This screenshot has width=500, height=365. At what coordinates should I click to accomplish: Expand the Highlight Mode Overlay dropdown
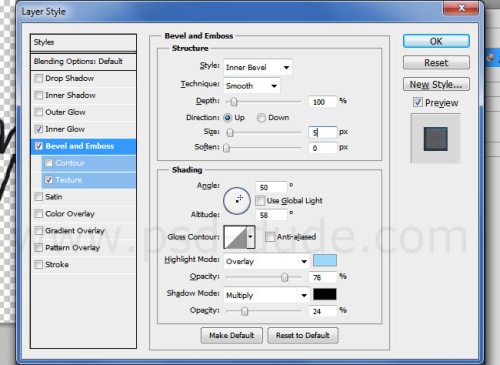(x=266, y=261)
